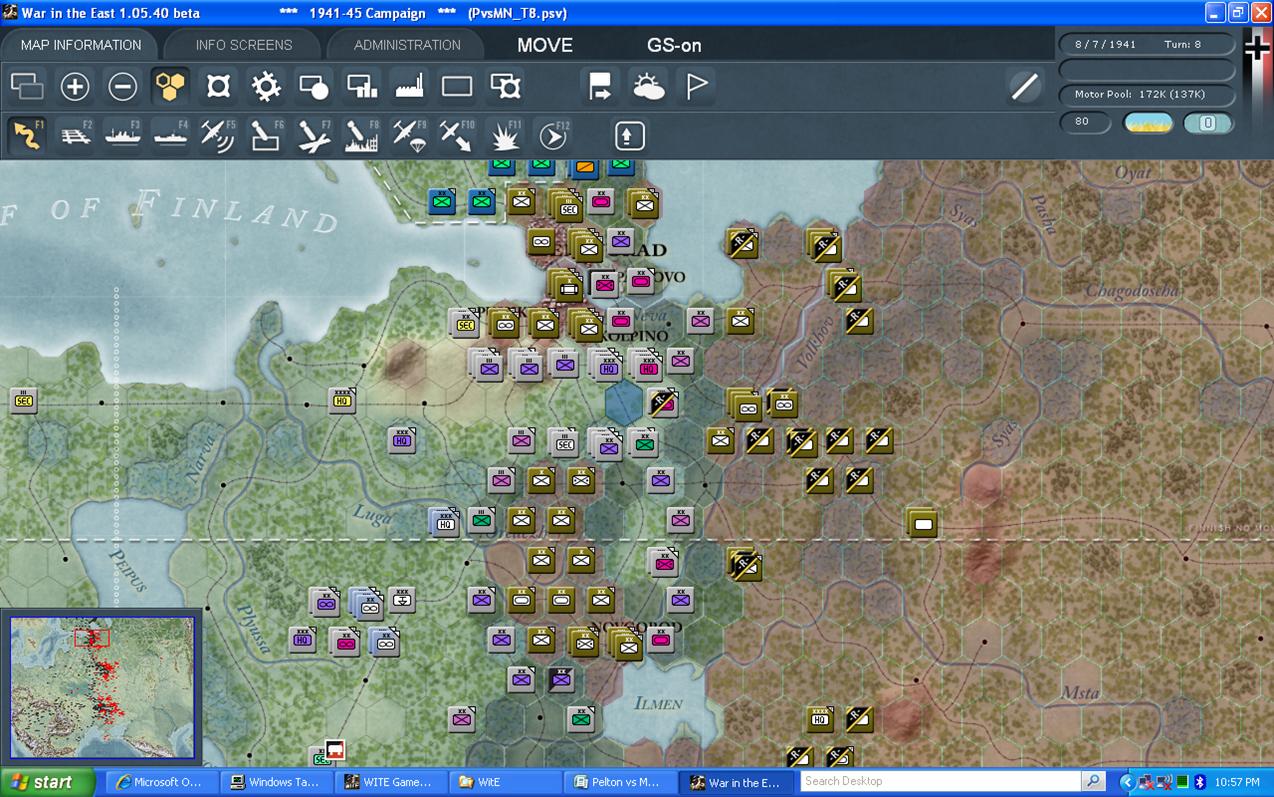
Task: Select the green unit beside Lake Ilmen
Action: point(581,718)
